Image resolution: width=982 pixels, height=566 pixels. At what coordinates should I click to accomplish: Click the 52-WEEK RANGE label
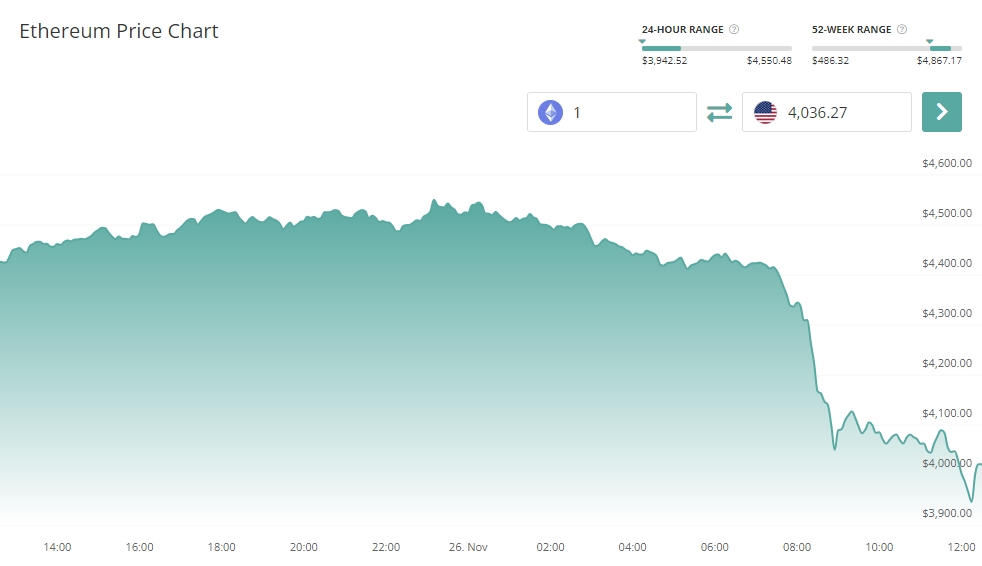click(x=851, y=30)
